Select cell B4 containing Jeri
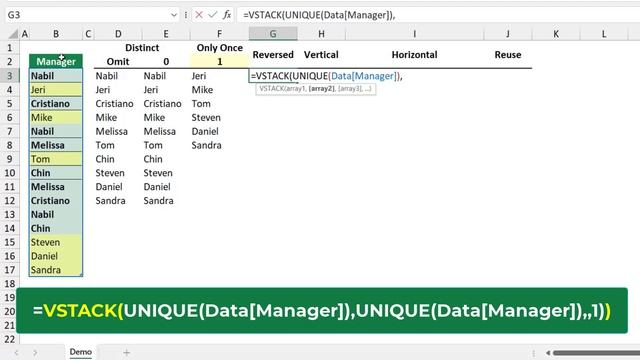Viewport: 640px width, 360px height. tap(56, 89)
